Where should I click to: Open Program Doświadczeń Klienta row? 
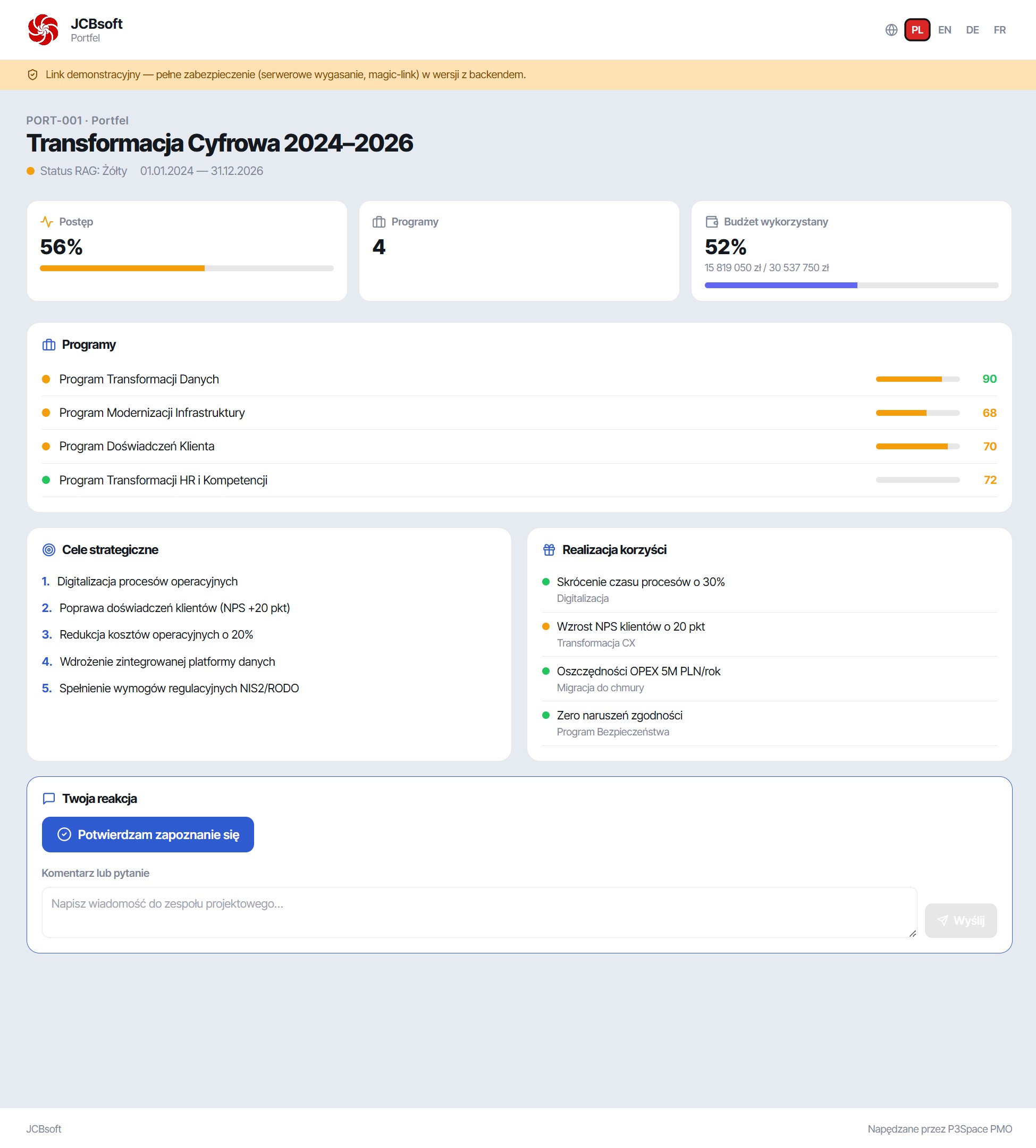pos(519,446)
